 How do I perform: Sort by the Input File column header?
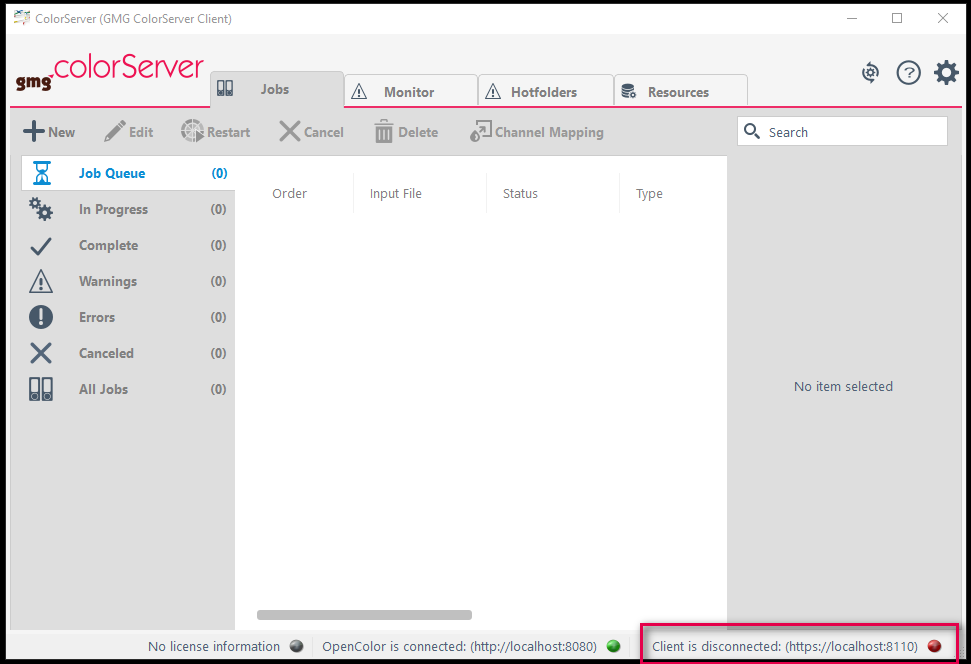(x=395, y=193)
